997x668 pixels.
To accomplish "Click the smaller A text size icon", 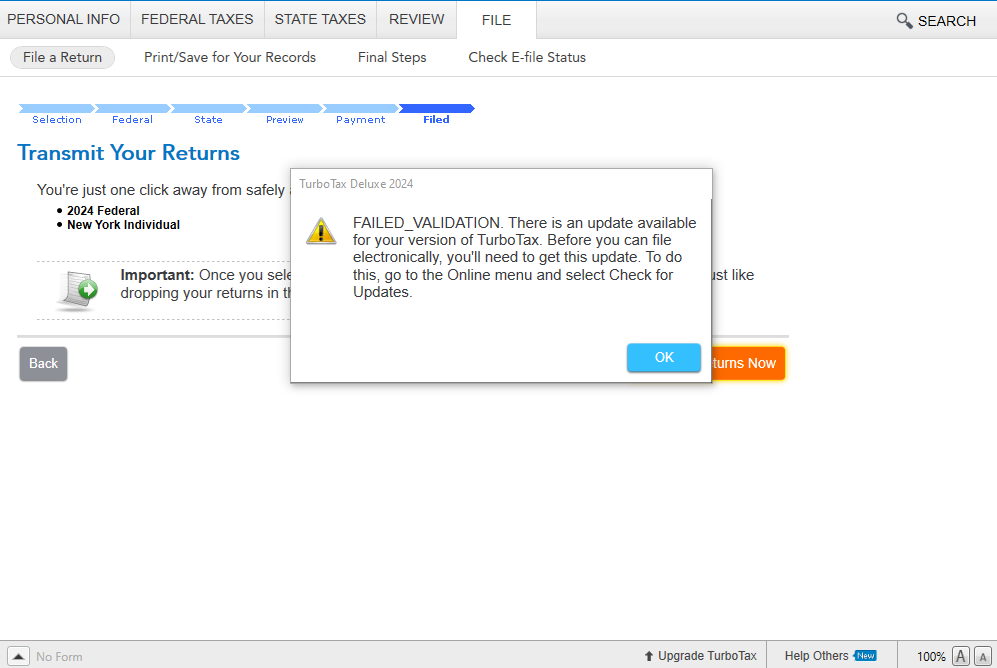I will click(x=982, y=657).
